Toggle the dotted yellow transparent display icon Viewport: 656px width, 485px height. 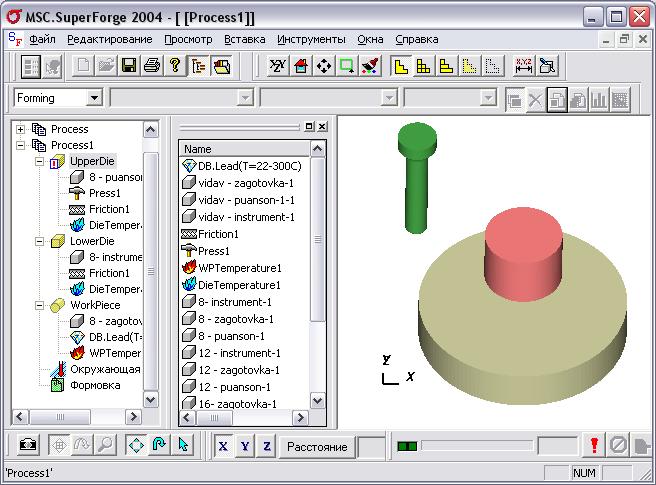pos(469,66)
